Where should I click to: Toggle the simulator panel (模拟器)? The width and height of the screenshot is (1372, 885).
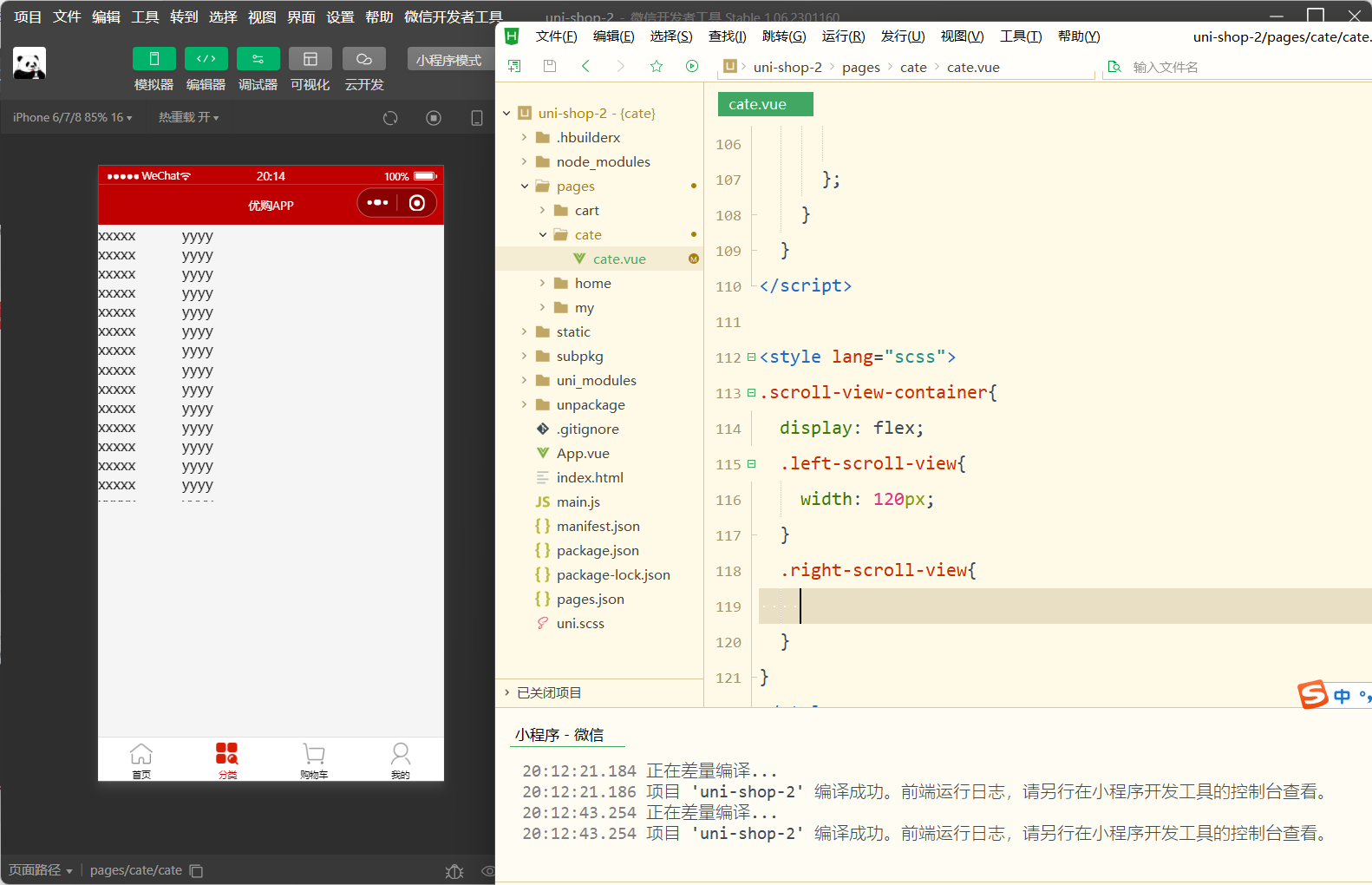click(154, 59)
